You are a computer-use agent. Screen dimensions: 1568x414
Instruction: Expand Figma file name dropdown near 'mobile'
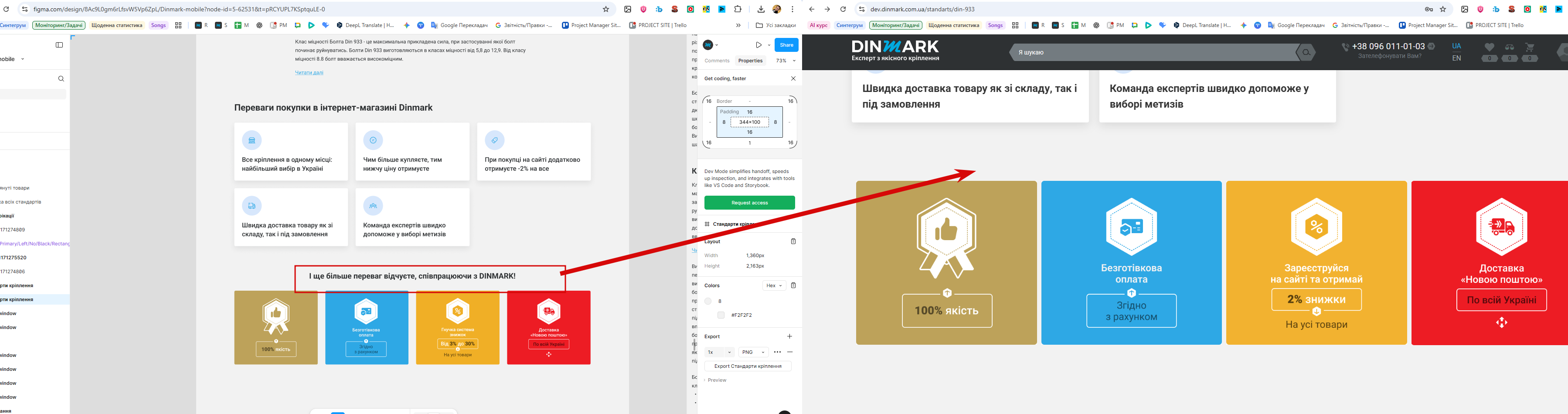pyautogui.click(x=23, y=59)
